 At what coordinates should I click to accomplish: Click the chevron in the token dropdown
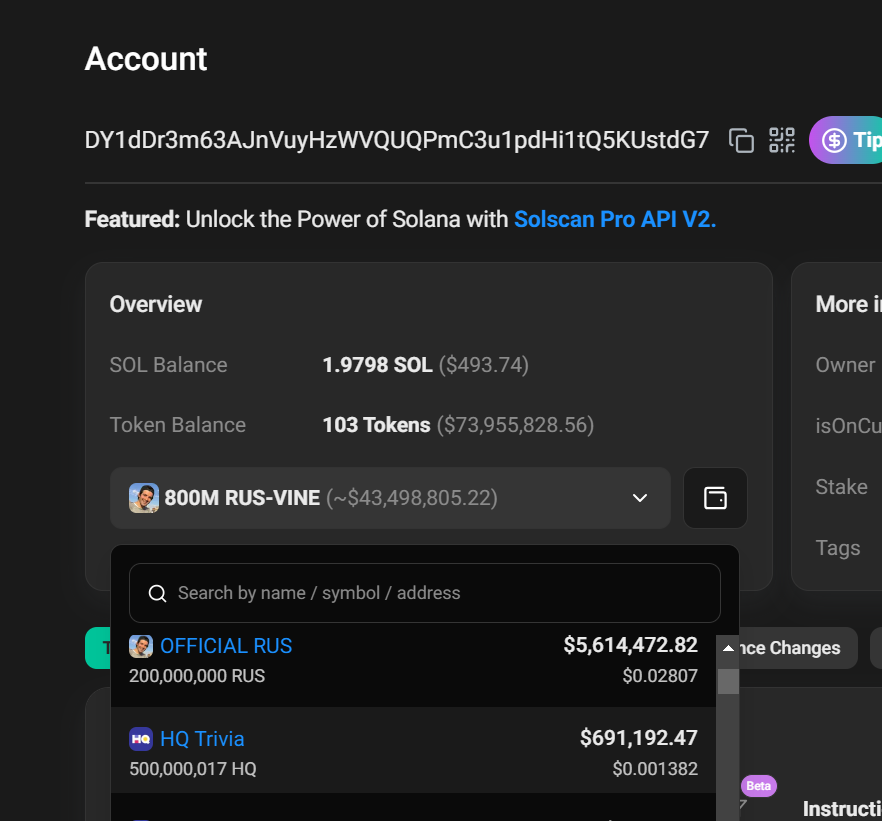click(640, 498)
